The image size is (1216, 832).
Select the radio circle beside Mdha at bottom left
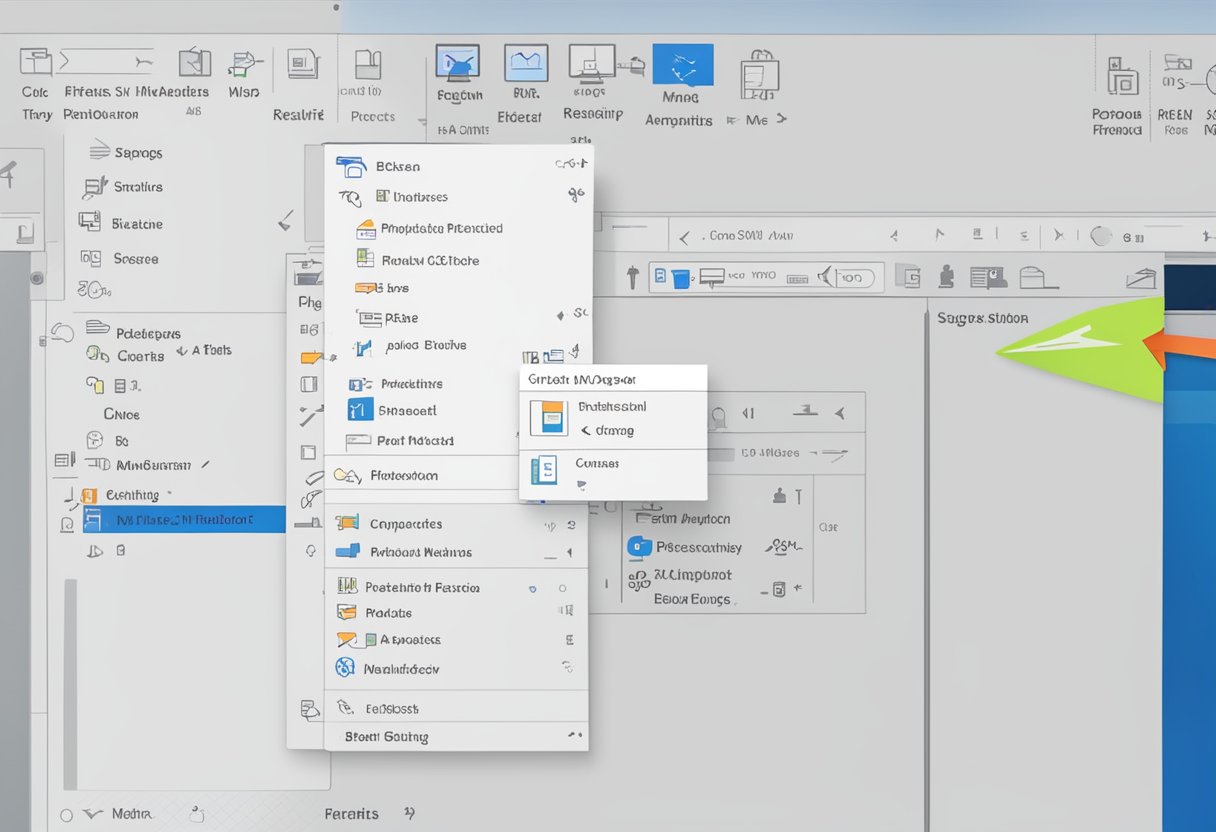pyautogui.click(x=65, y=813)
